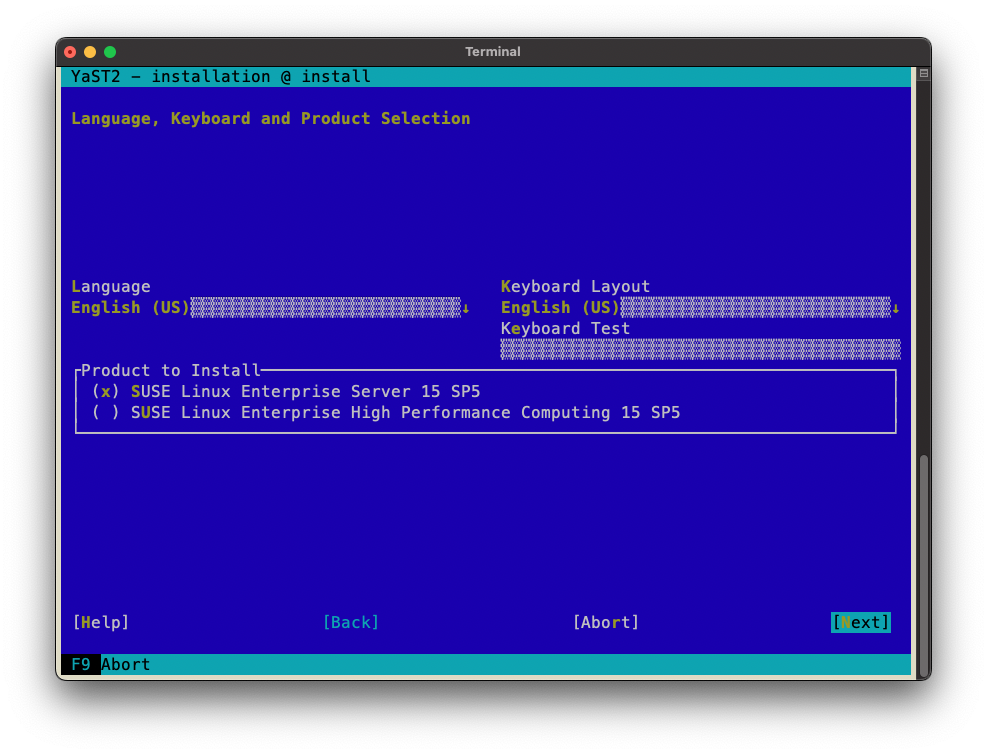Image resolution: width=987 pixels, height=754 pixels.
Task: Click the F9 Abort function key hint
Action: click(x=110, y=664)
